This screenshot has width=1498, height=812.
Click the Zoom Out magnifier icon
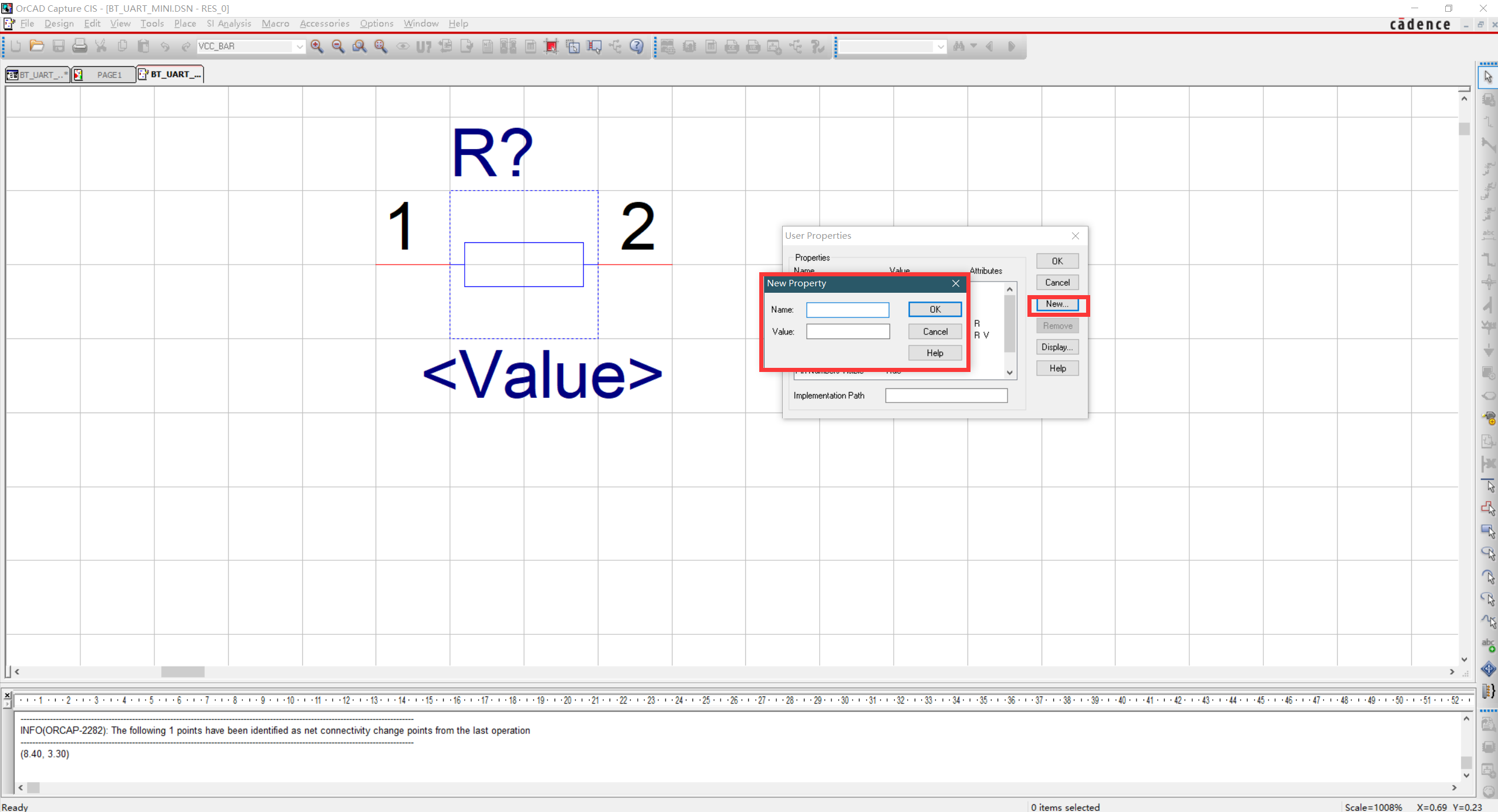click(338, 46)
